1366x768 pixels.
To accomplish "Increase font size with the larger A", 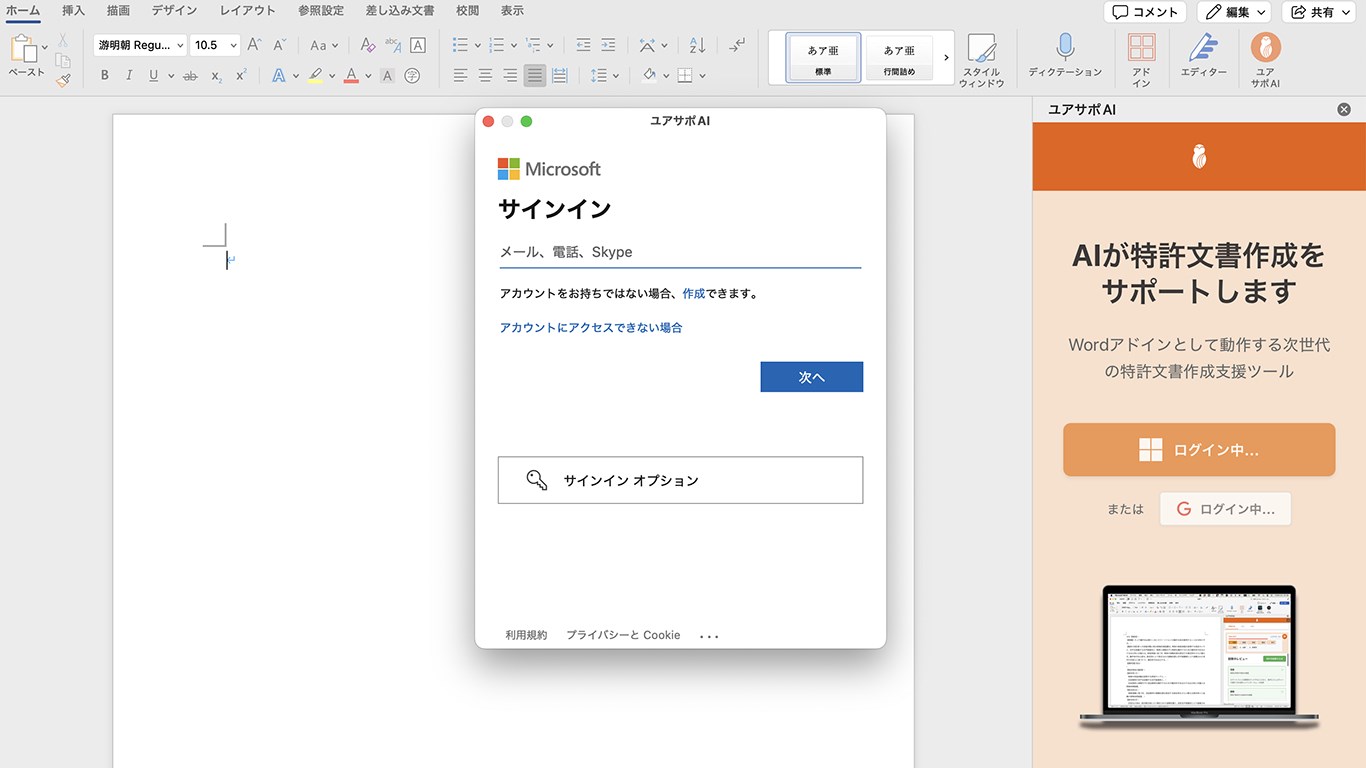I will pos(254,45).
